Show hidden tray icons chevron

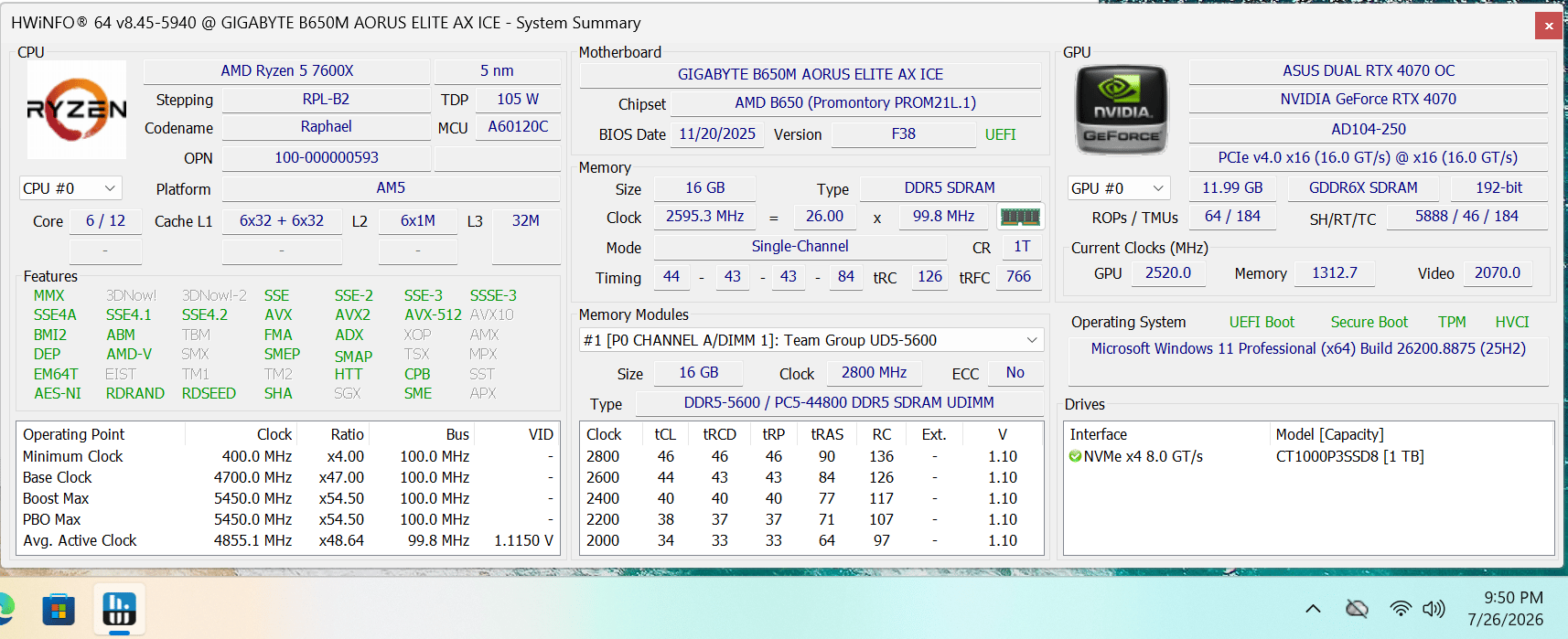(1313, 609)
